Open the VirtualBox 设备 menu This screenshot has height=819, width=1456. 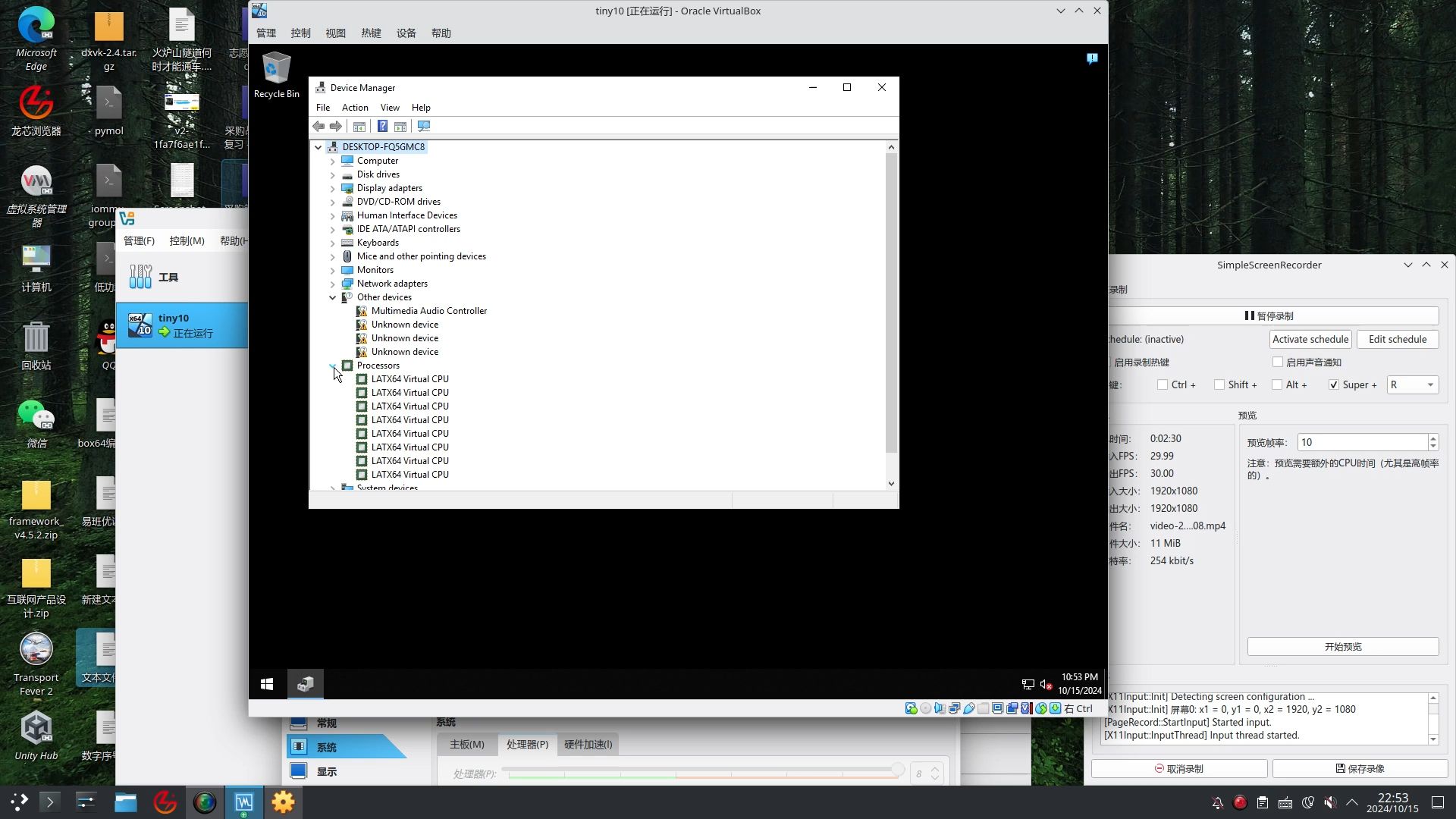point(406,33)
